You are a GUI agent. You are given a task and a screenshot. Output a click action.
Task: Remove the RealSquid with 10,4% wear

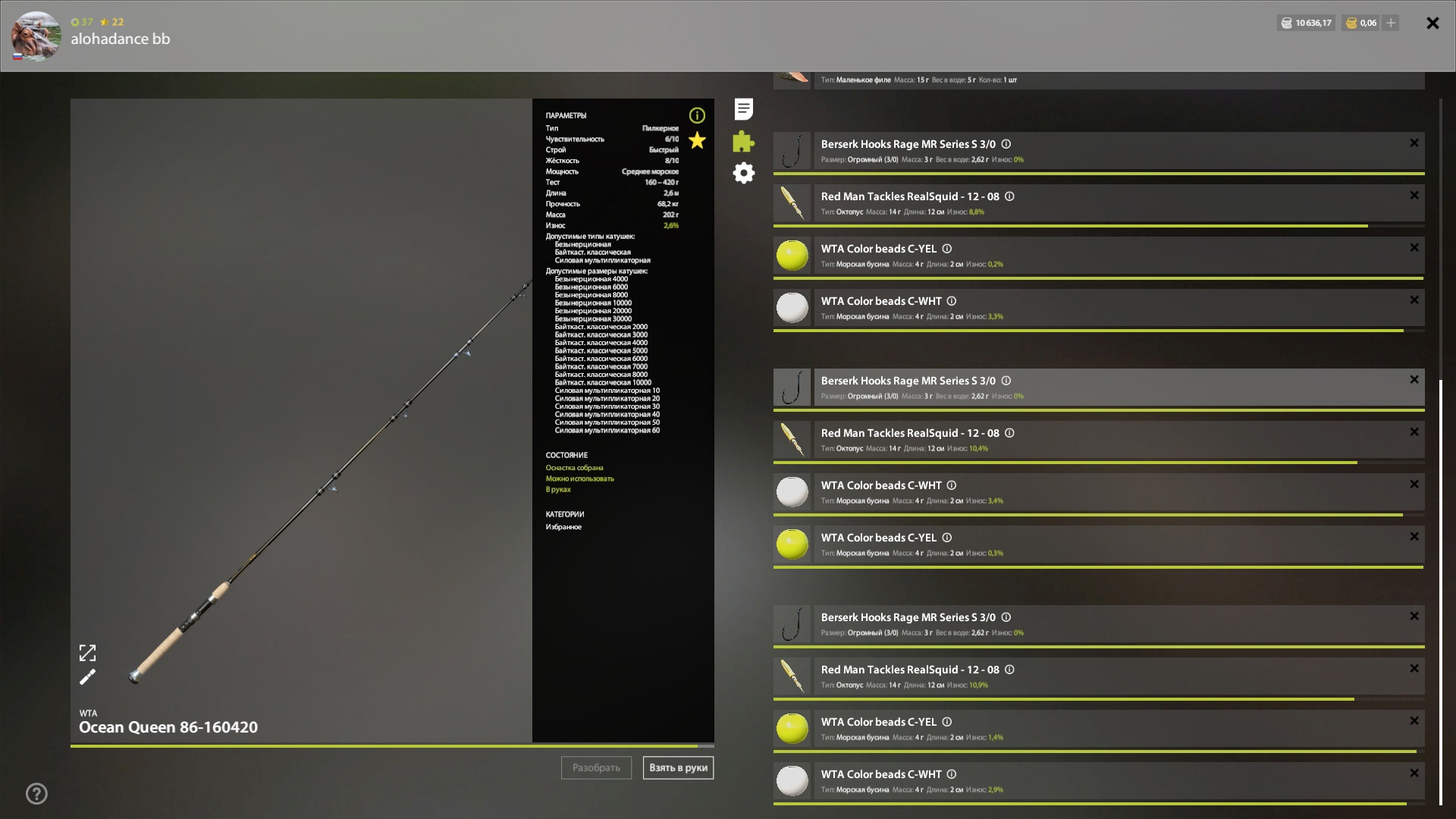tap(1414, 432)
